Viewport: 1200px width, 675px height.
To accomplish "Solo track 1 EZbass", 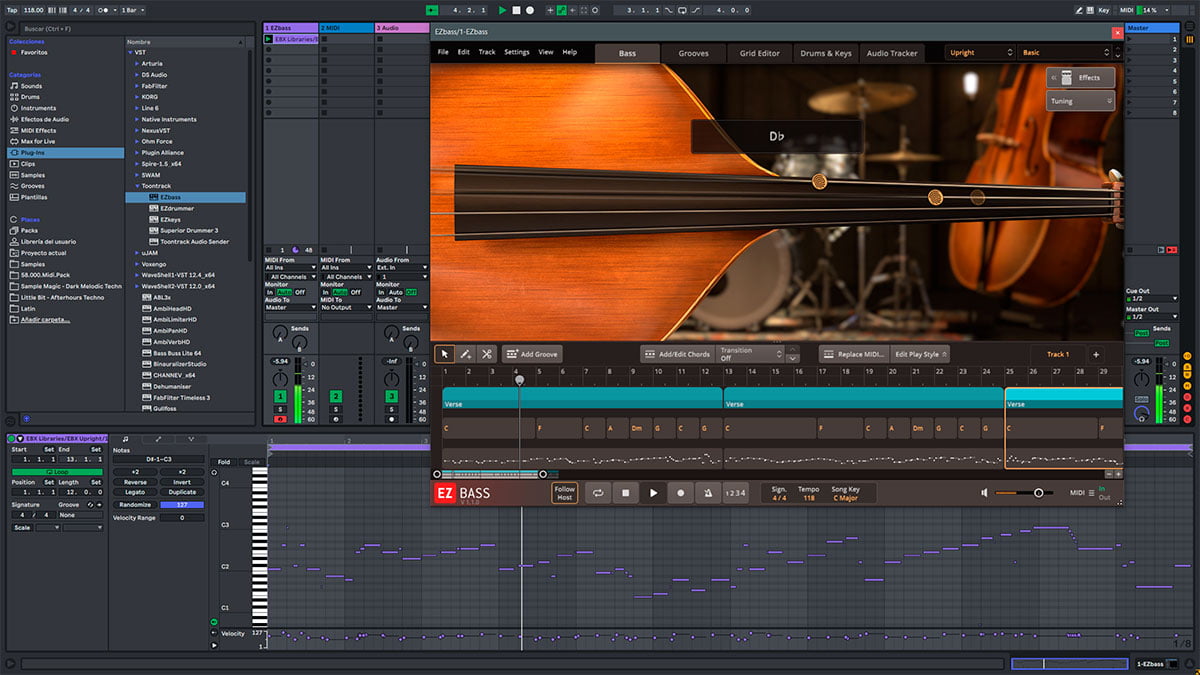I will pyautogui.click(x=281, y=409).
